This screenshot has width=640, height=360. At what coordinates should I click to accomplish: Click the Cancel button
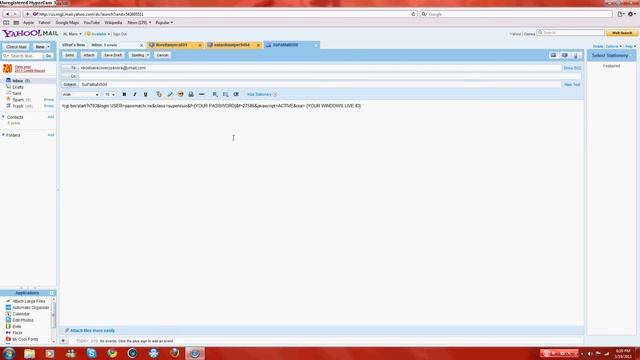162,55
